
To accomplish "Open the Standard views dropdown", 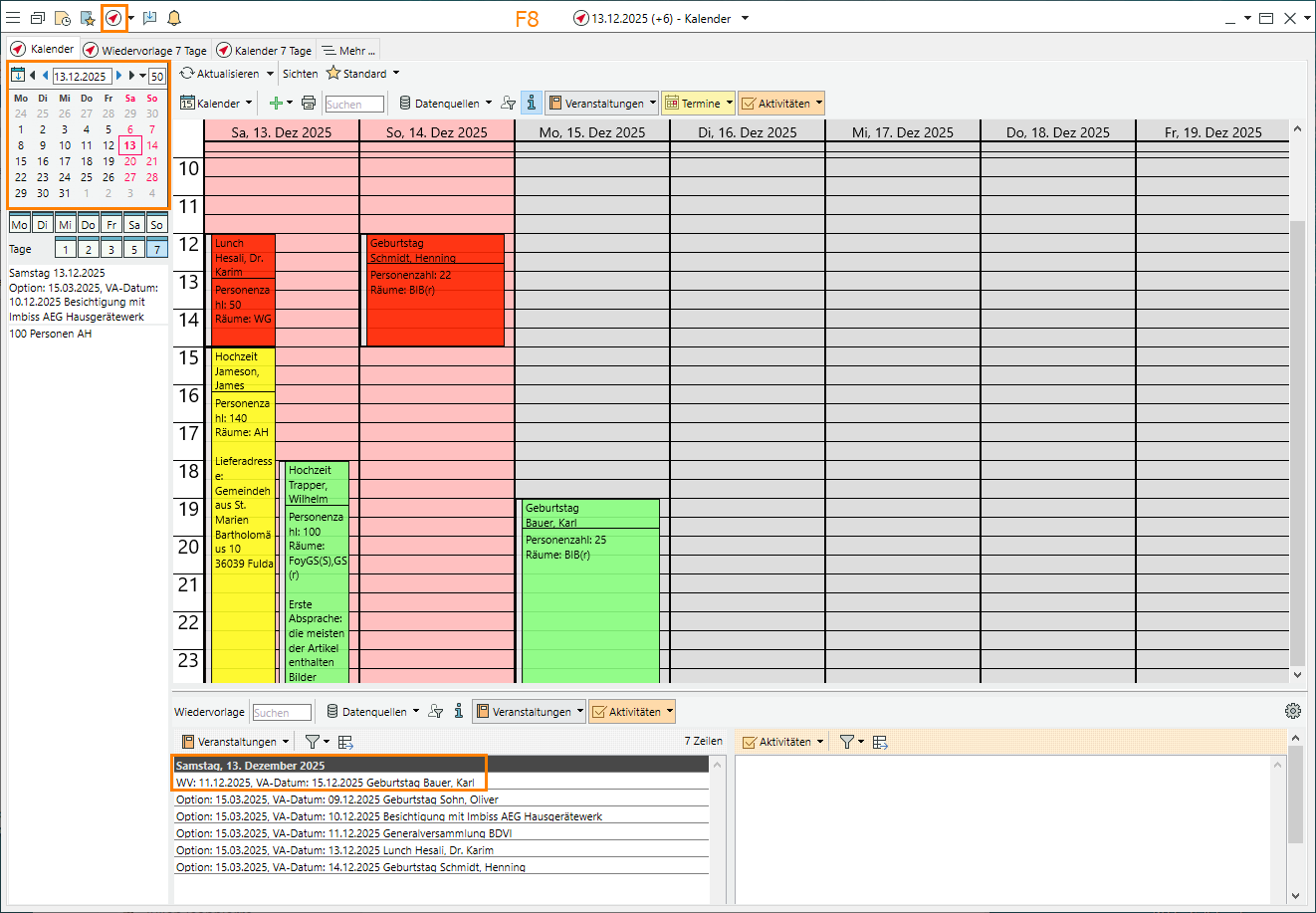I will [x=395, y=74].
